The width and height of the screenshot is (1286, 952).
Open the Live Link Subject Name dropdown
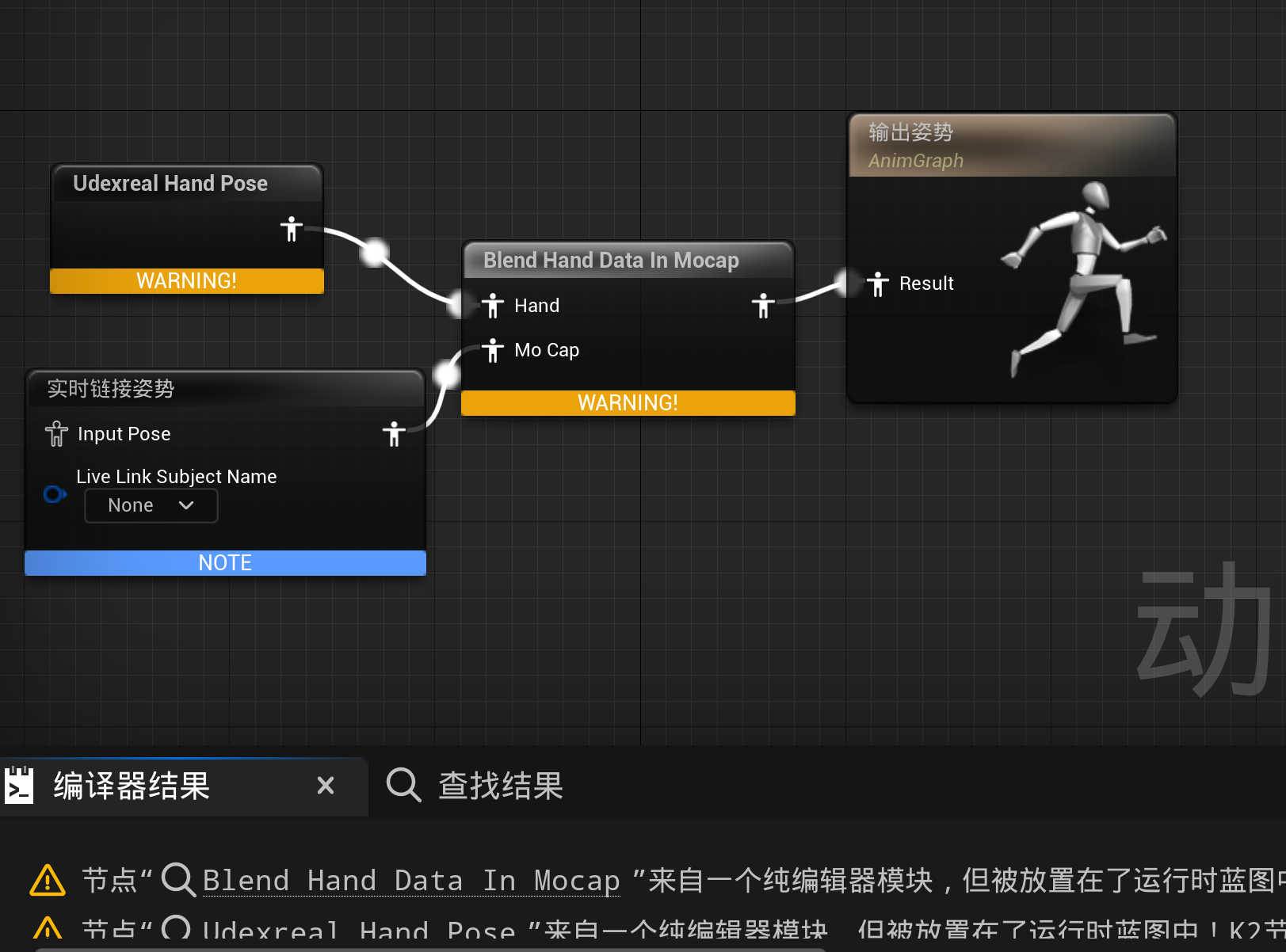click(151, 506)
